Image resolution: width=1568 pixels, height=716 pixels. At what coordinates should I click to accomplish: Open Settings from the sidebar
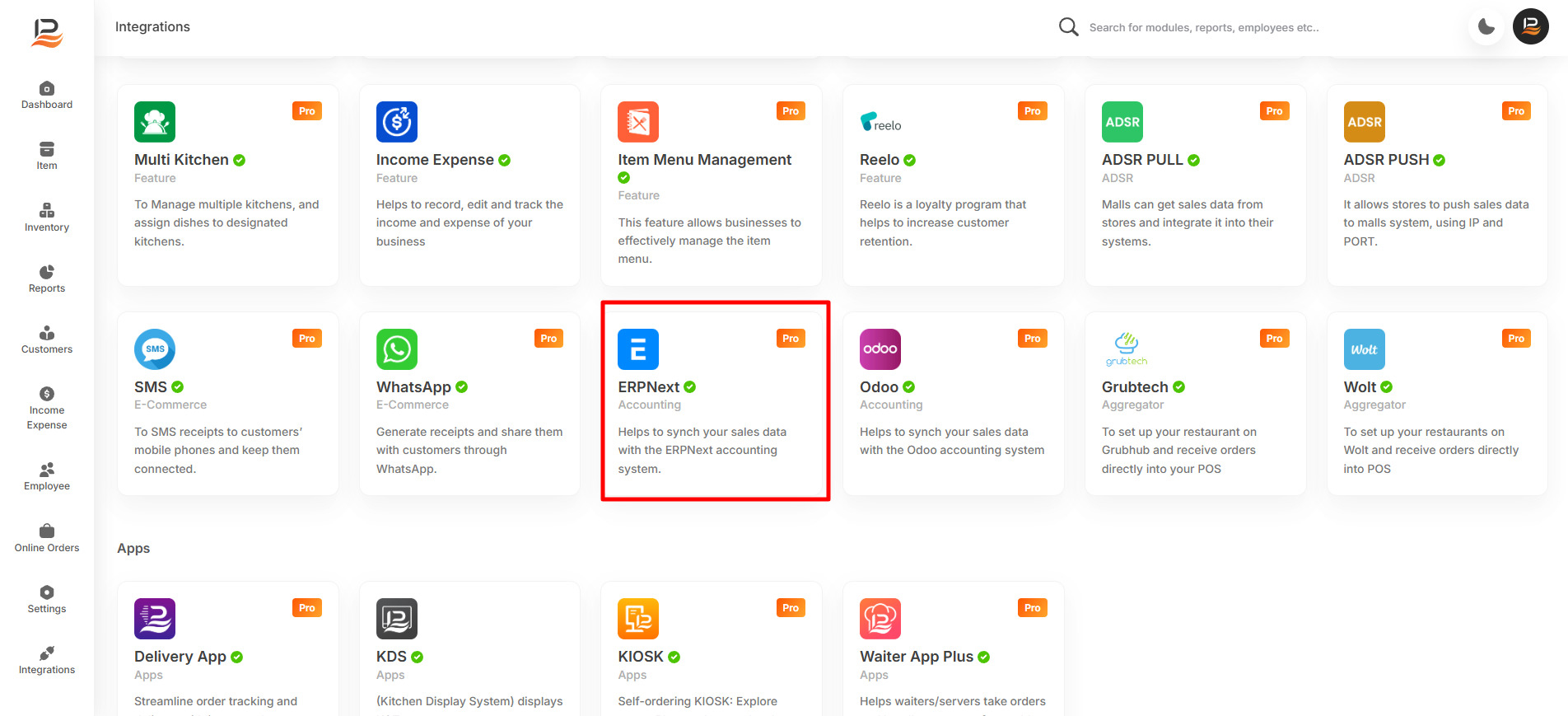pyautogui.click(x=47, y=599)
